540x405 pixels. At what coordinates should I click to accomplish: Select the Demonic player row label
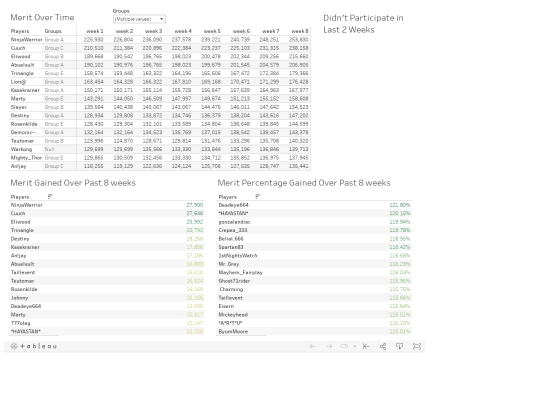tap(24, 132)
